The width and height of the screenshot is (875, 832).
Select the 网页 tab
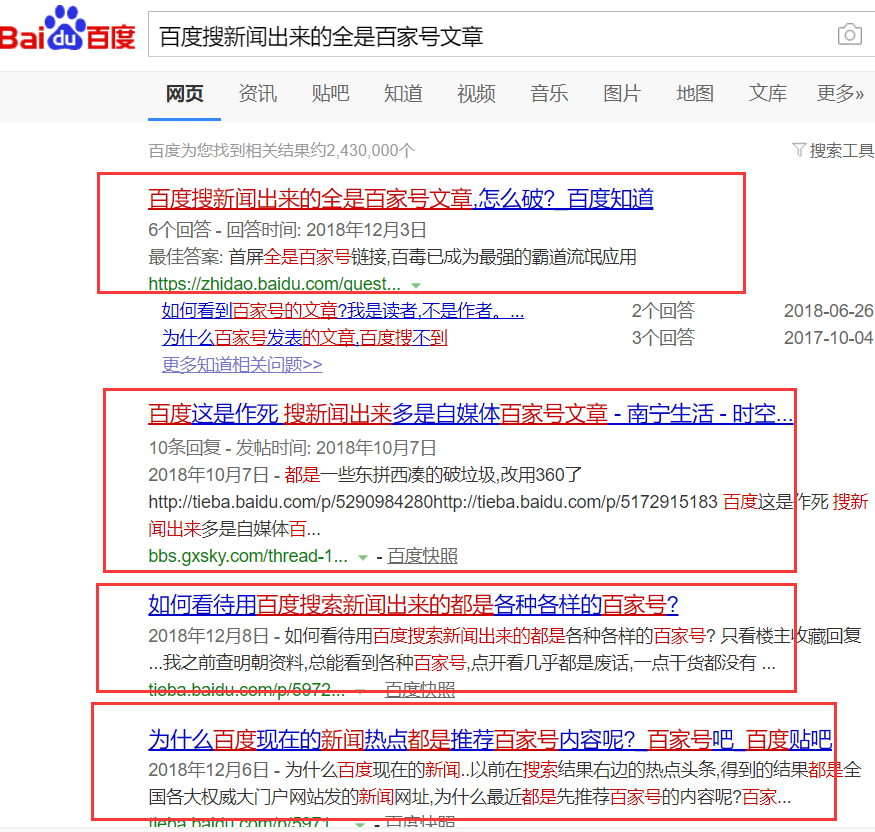(185, 93)
